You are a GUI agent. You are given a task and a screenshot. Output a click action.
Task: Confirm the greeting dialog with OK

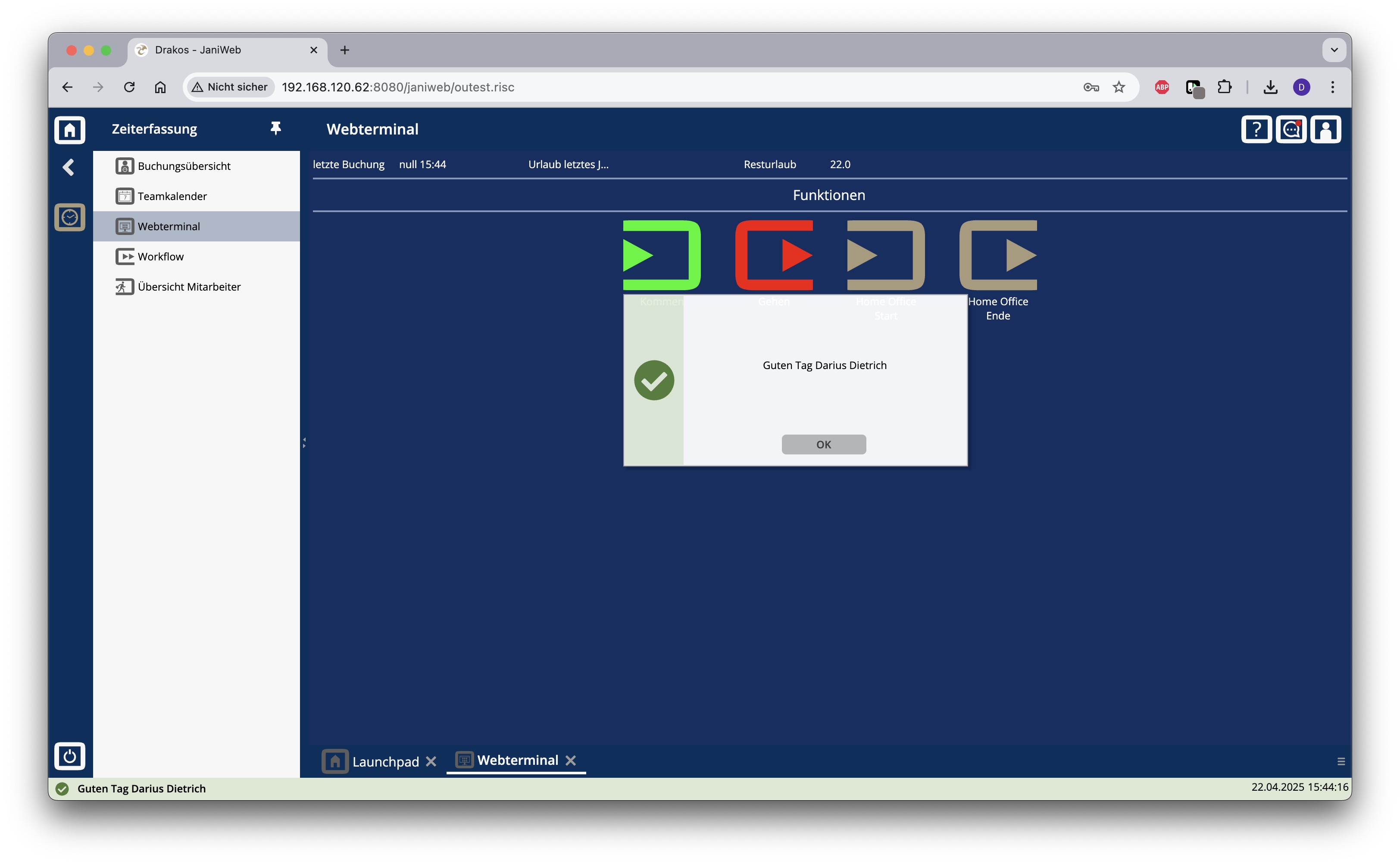[824, 444]
